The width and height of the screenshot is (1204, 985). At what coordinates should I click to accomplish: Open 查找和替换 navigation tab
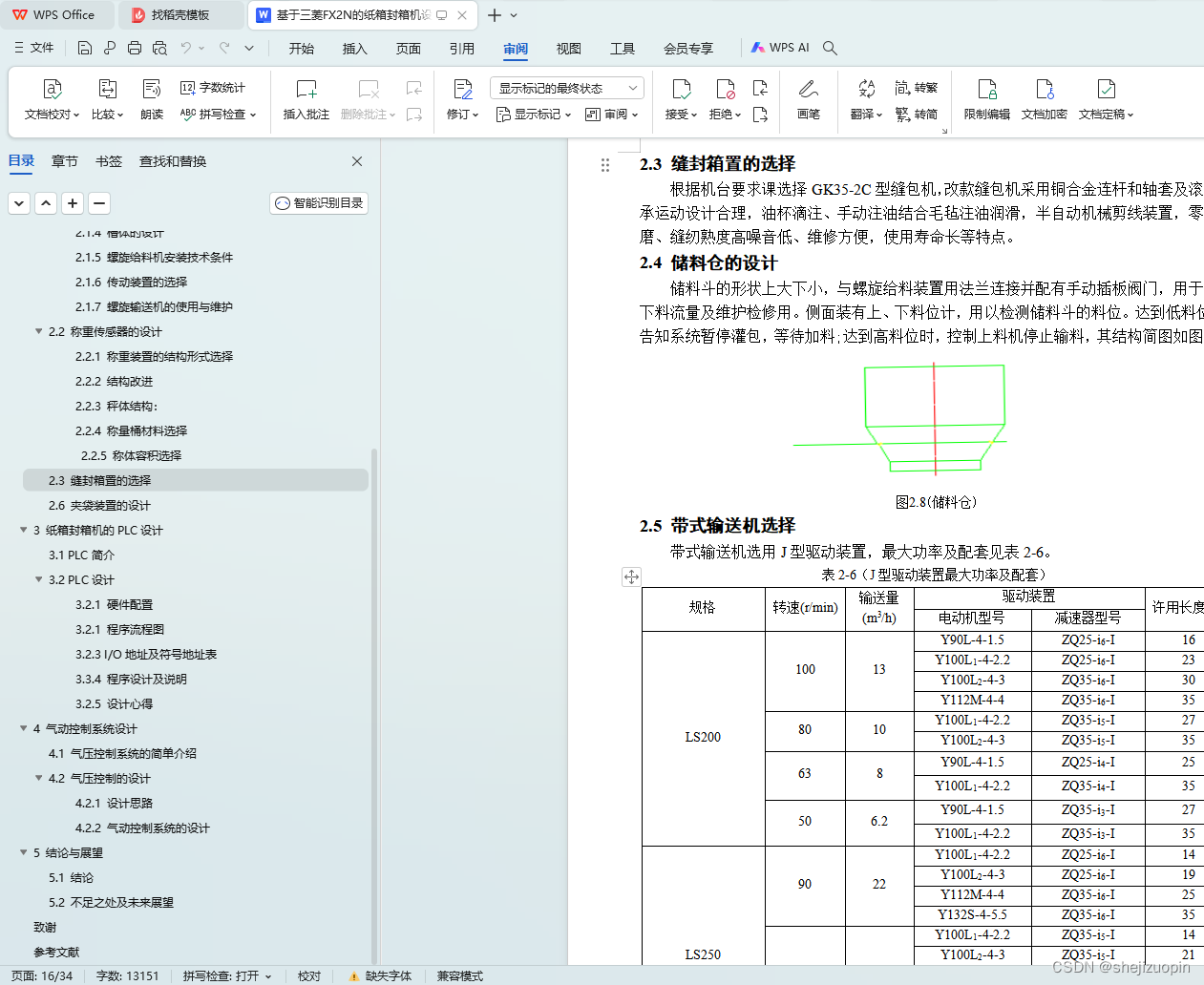tap(173, 161)
